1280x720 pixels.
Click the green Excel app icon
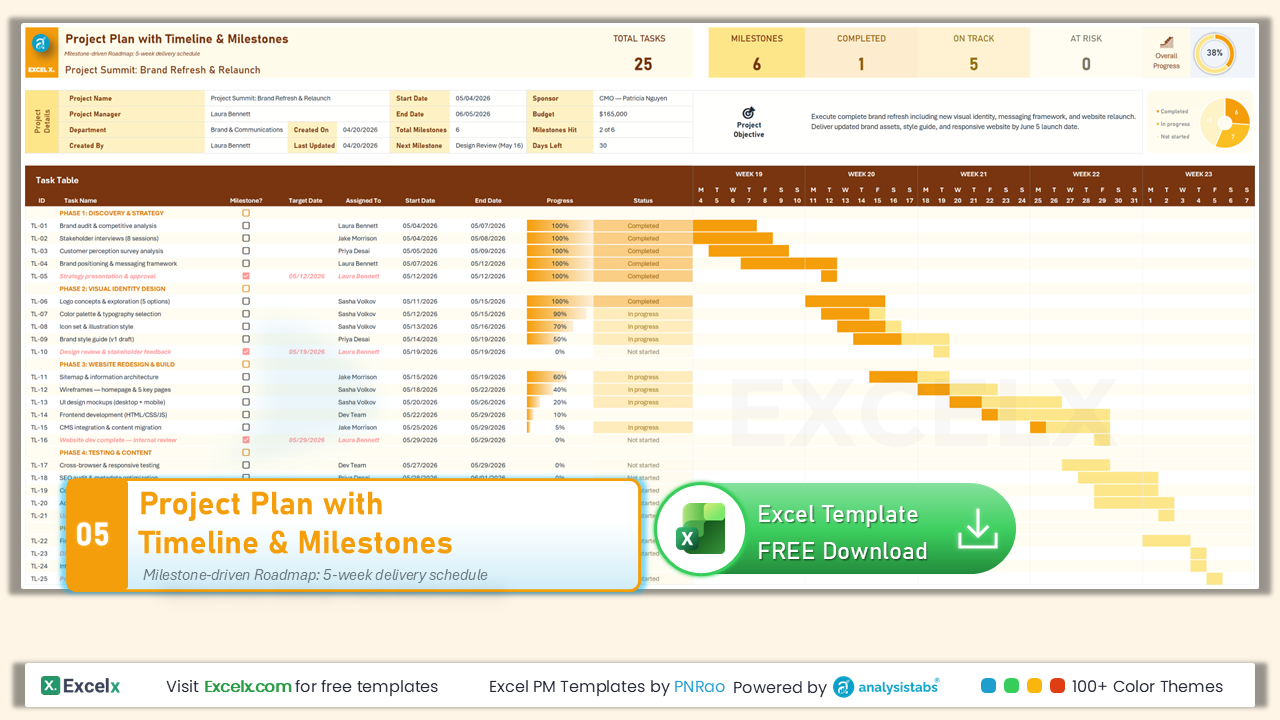point(701,529)
